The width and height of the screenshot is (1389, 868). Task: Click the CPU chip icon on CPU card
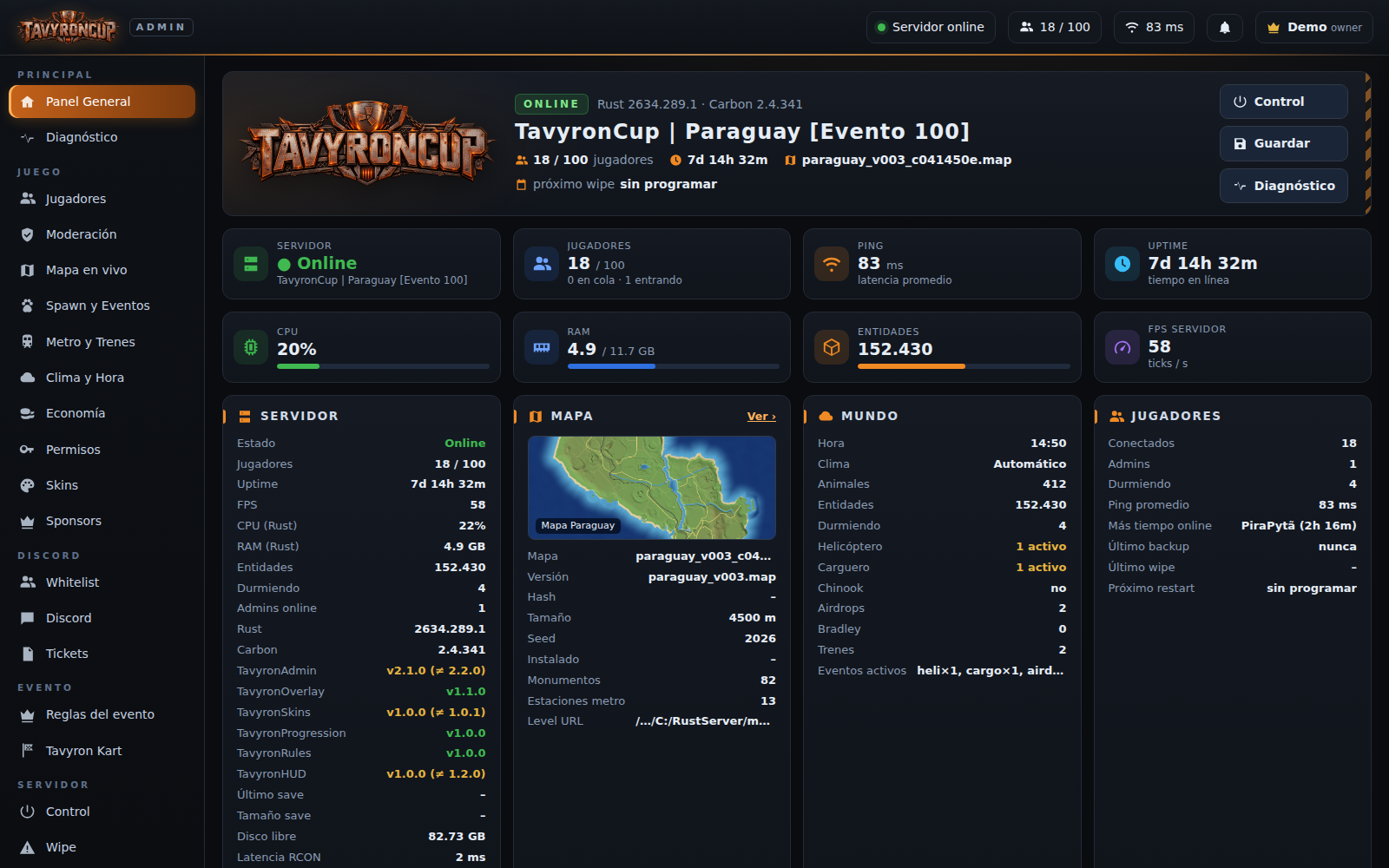tap(251, 347)
